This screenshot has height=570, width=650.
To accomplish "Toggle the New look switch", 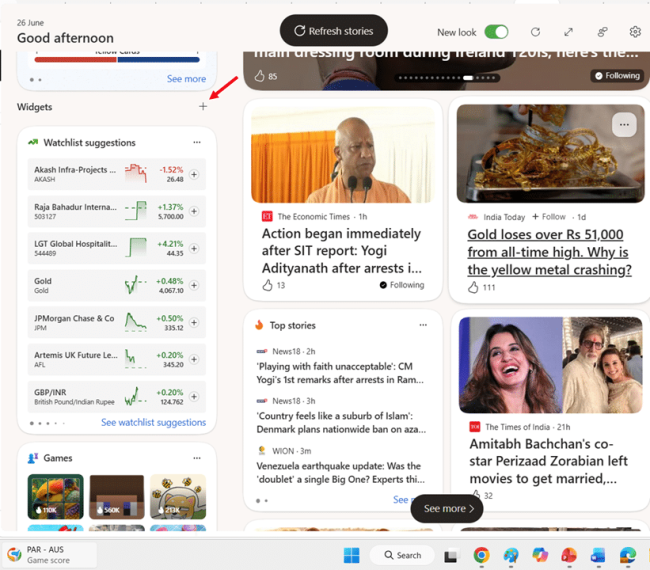I will pos(496,32).
